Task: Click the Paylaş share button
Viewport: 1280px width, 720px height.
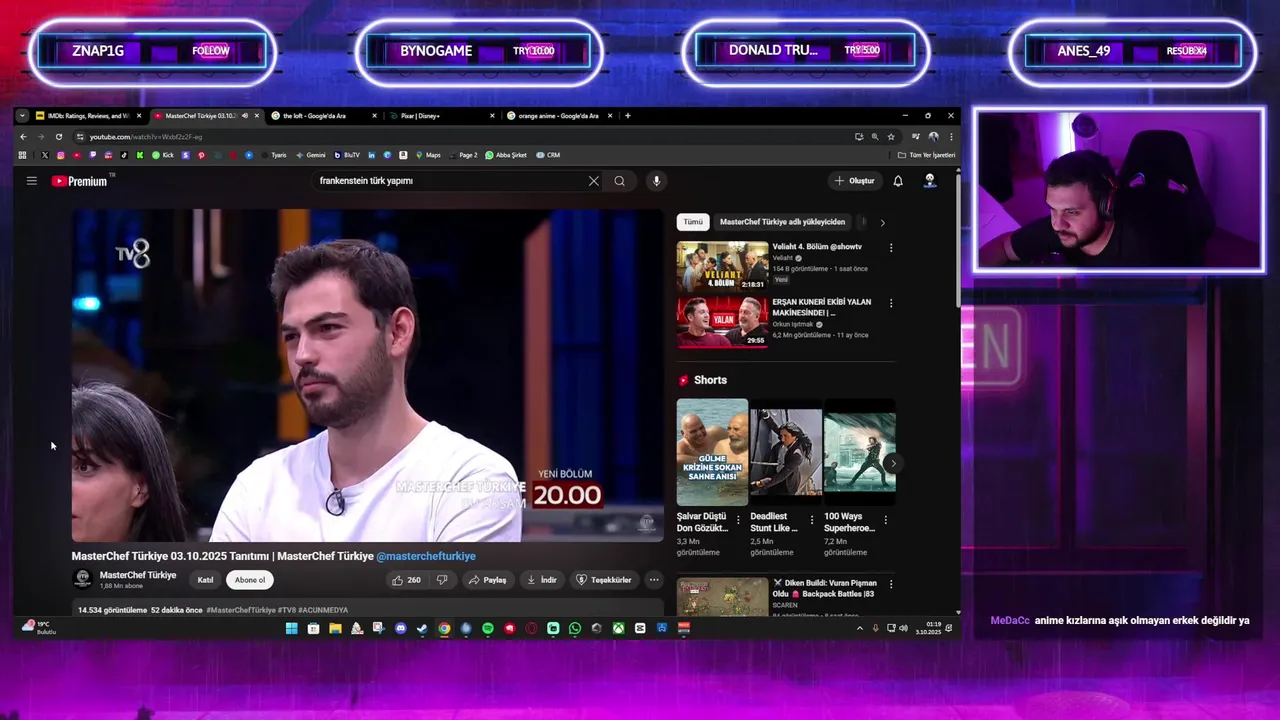Action: coord(488,580)
